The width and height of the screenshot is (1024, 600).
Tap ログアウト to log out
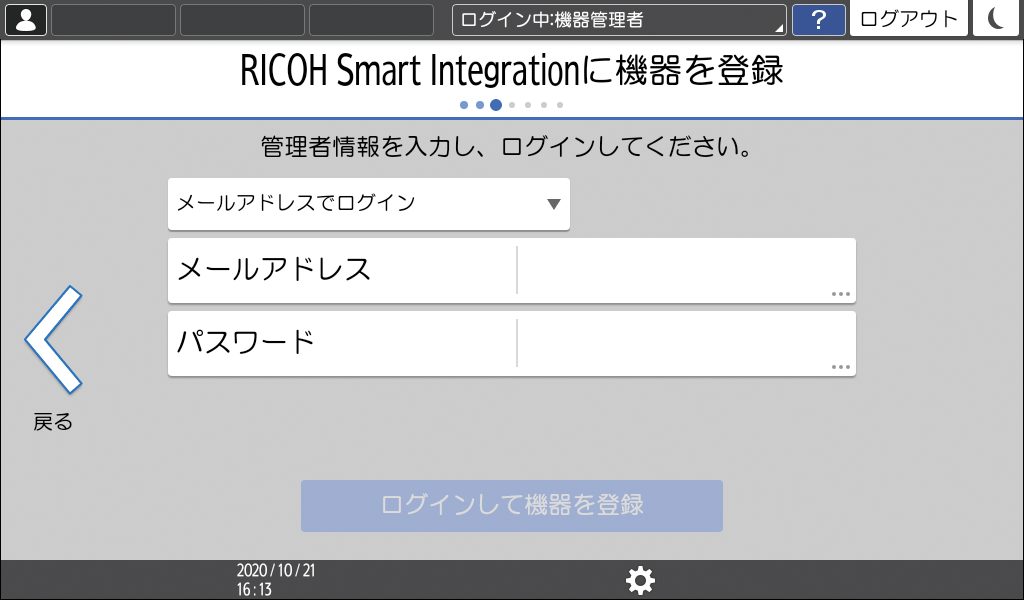pyautogui.click(x=908, y=19)
